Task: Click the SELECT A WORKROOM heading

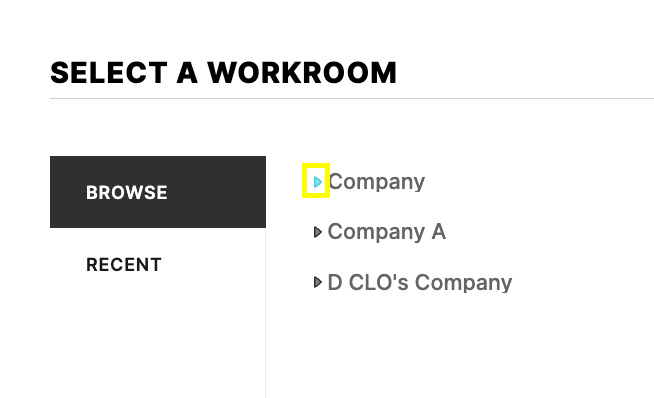Action: [x=223, y=73]
